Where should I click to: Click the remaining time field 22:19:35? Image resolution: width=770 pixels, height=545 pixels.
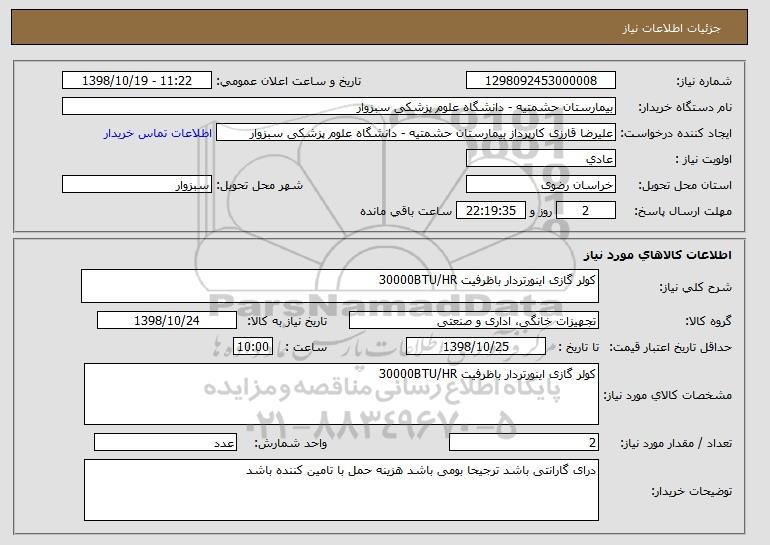click(x=491, y=211)
